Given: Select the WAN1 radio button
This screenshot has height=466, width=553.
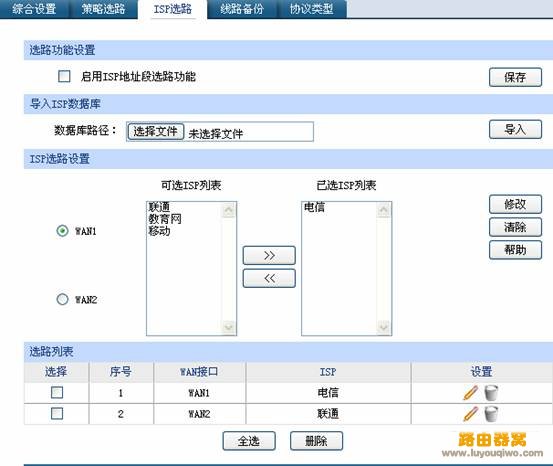Looking at the screenshot, I should tap(62, 231).
